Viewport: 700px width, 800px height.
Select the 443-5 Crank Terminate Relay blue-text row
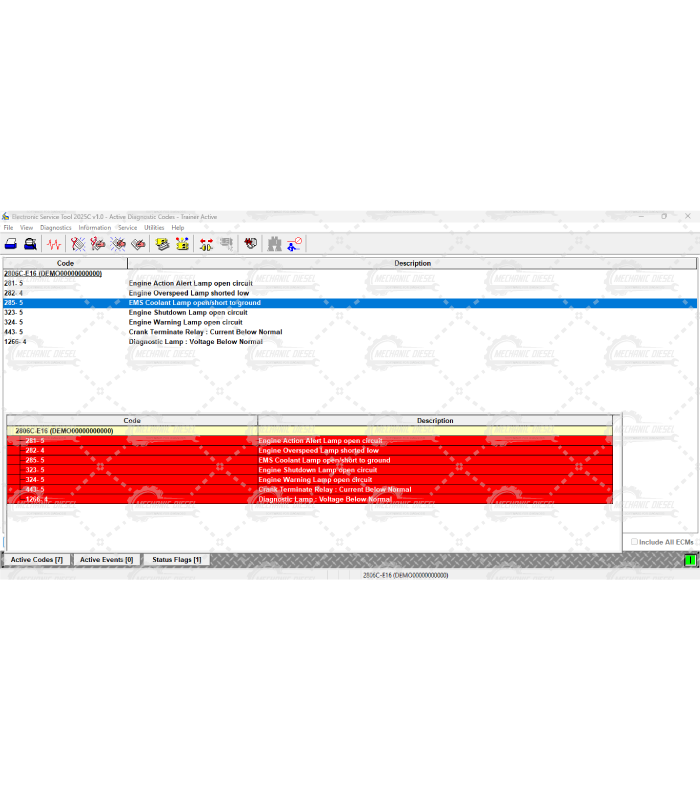coord(205,332)
